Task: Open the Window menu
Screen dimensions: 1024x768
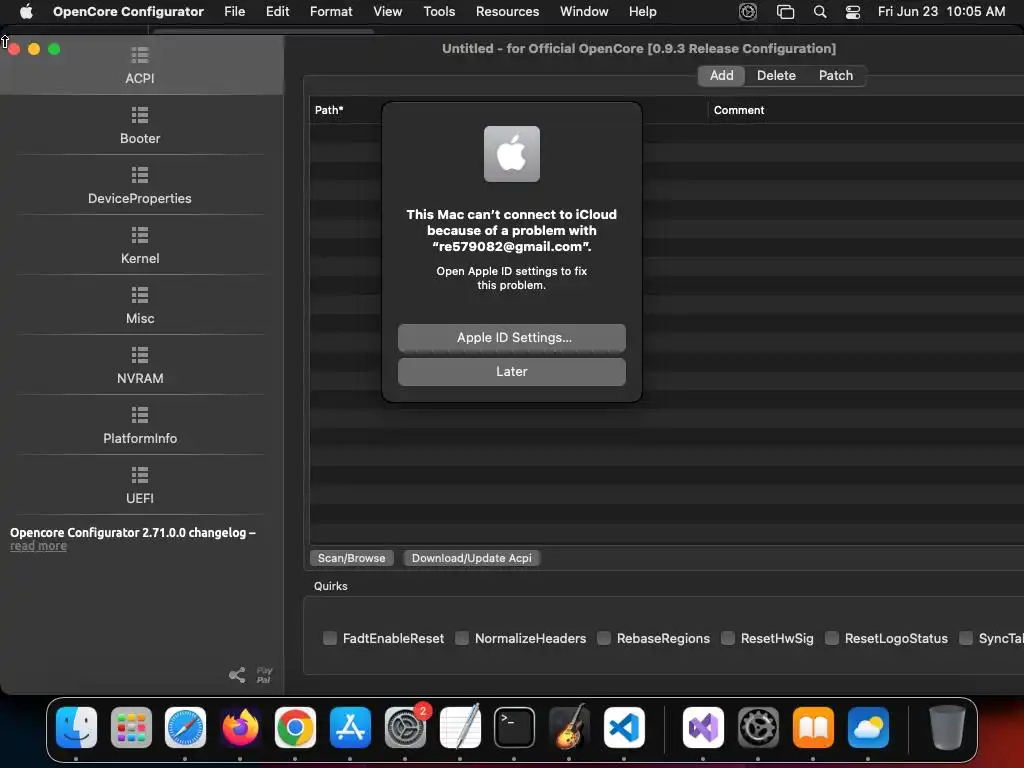Action: (x=584, y=11)
